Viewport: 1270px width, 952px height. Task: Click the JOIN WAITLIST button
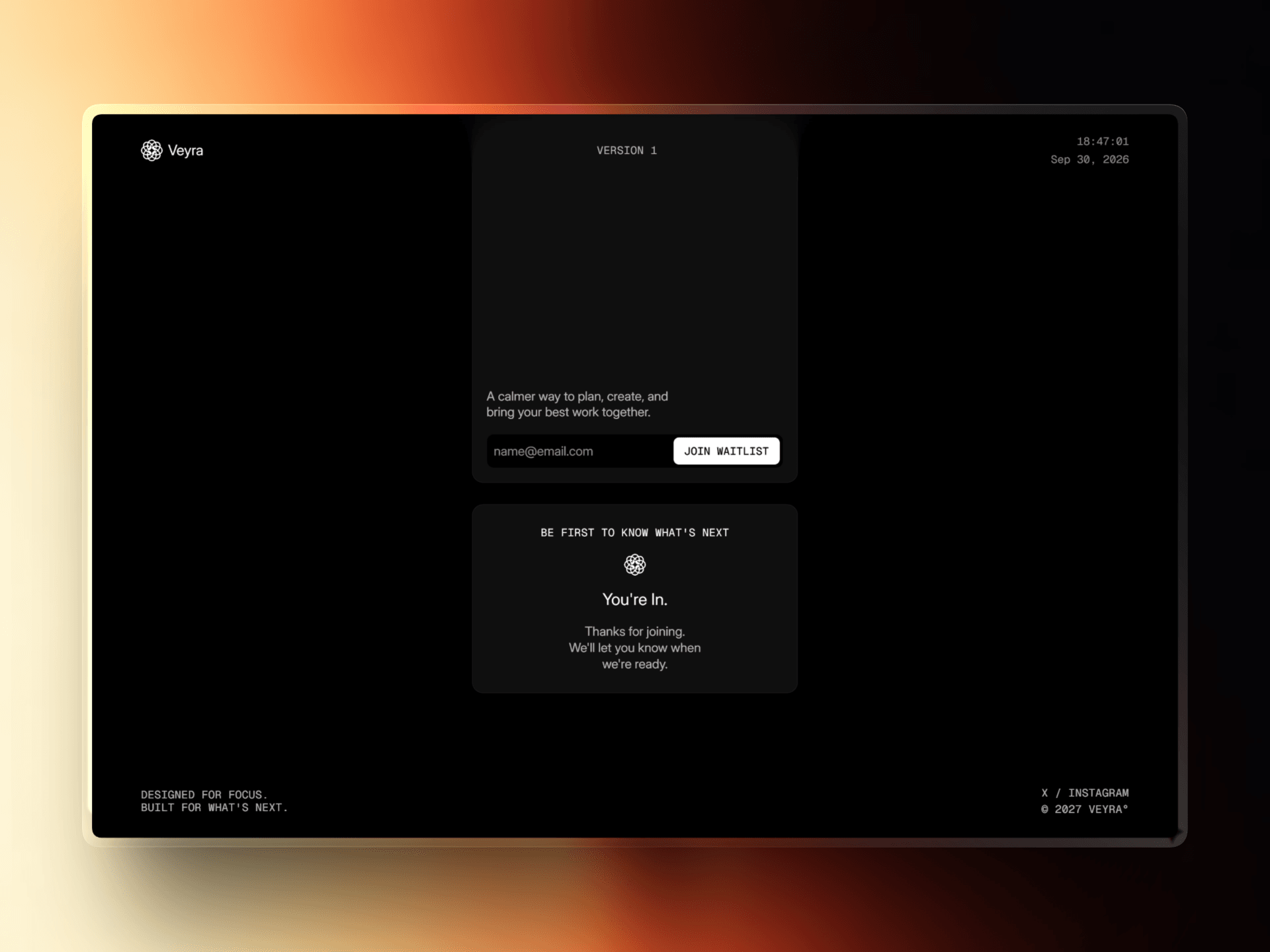tap(726, 451)
